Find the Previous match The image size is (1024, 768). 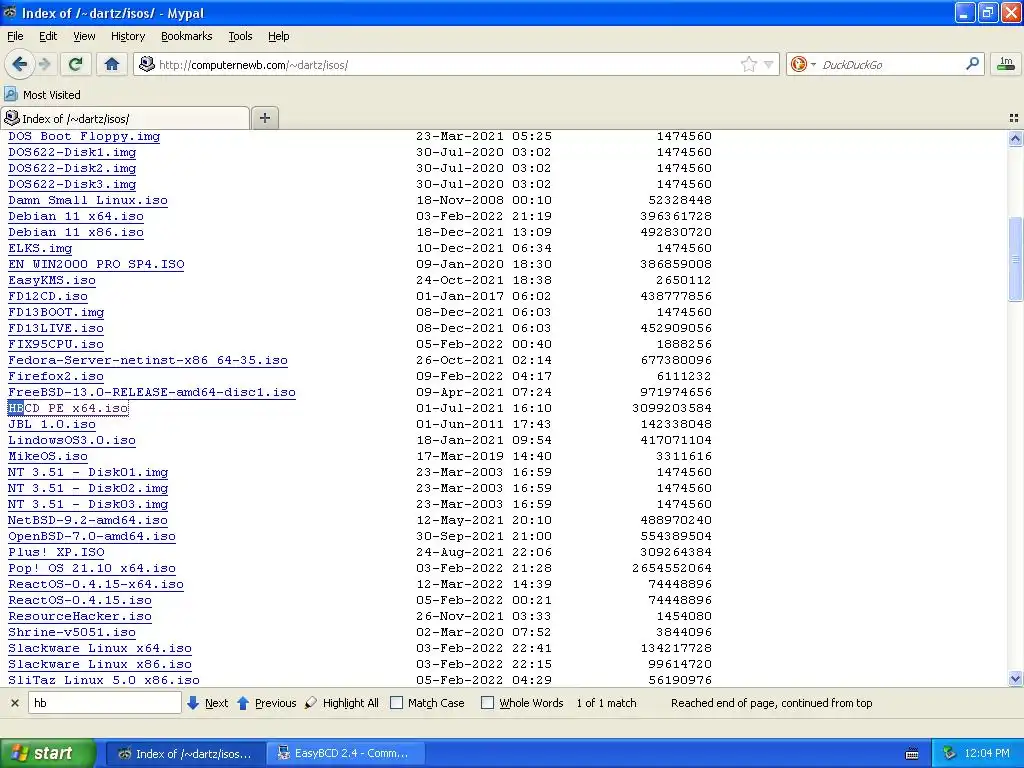click(266, 703)
